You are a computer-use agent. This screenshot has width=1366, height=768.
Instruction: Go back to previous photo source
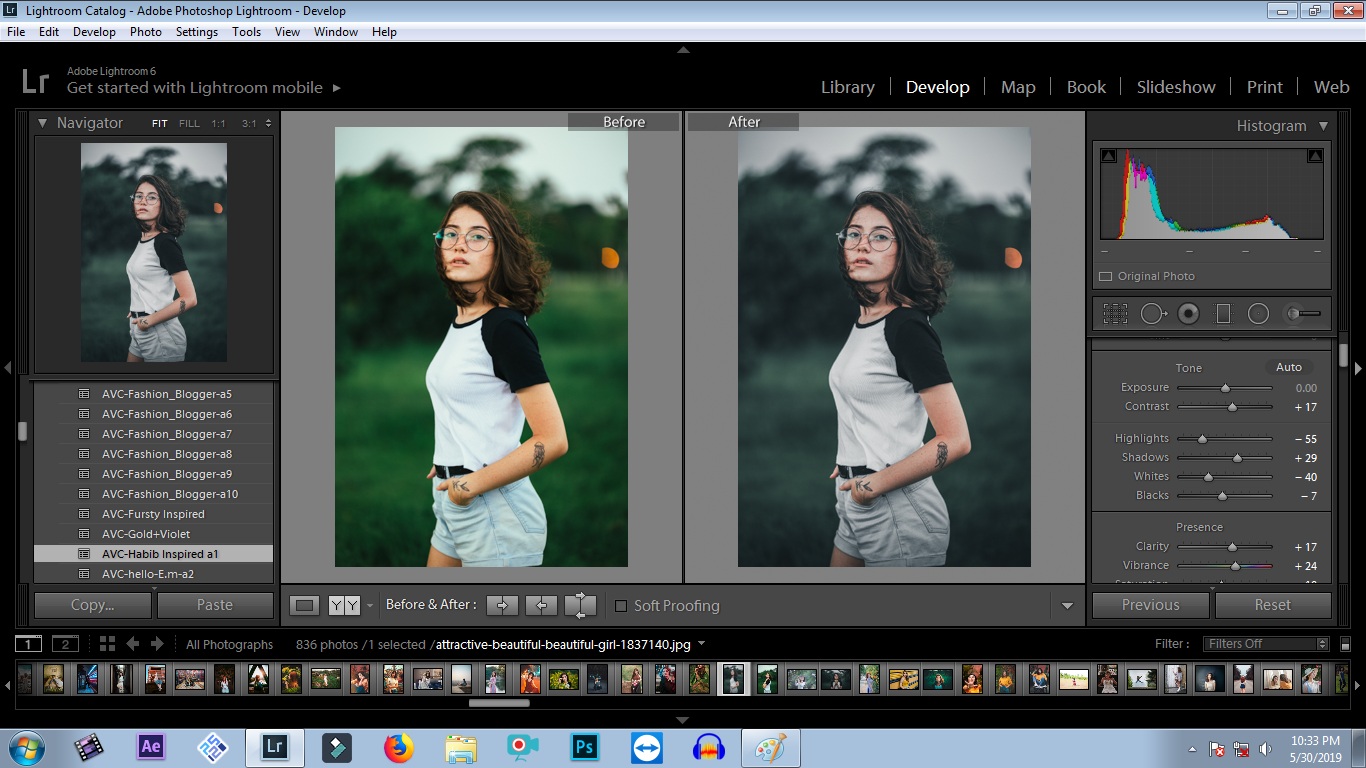(x=132, y=644)
